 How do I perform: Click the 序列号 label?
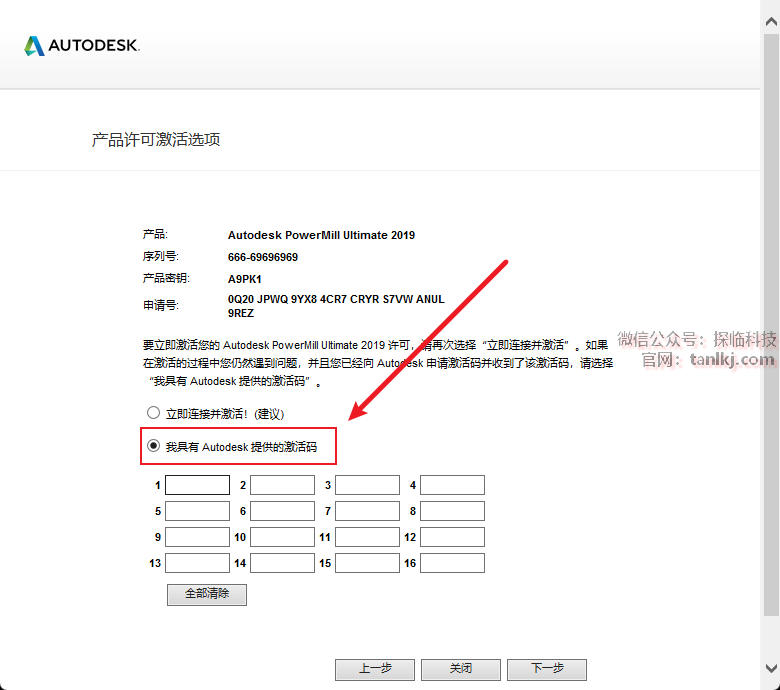coord(161,256)
